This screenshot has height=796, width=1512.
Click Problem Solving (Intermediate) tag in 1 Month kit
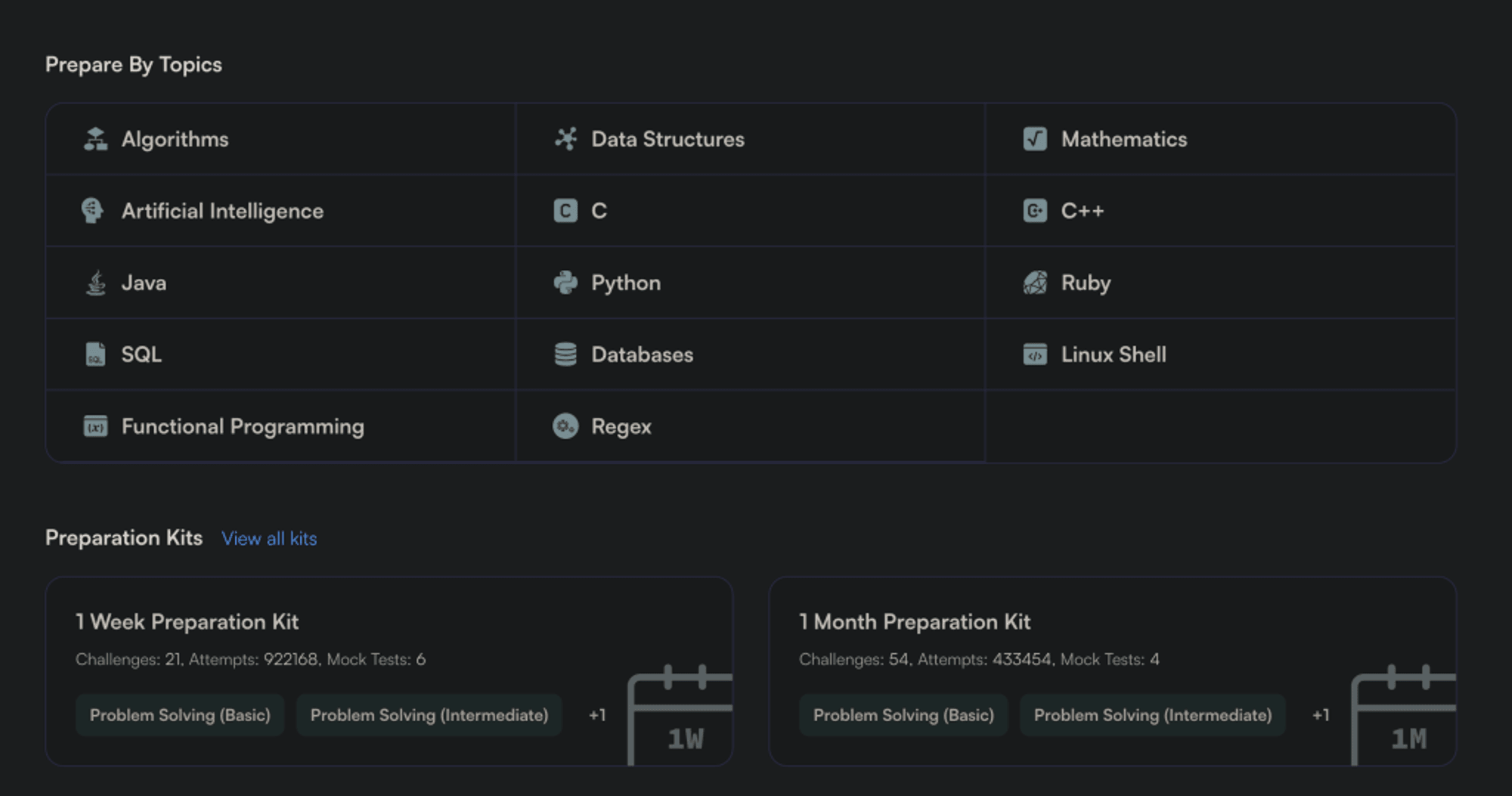1152,715
